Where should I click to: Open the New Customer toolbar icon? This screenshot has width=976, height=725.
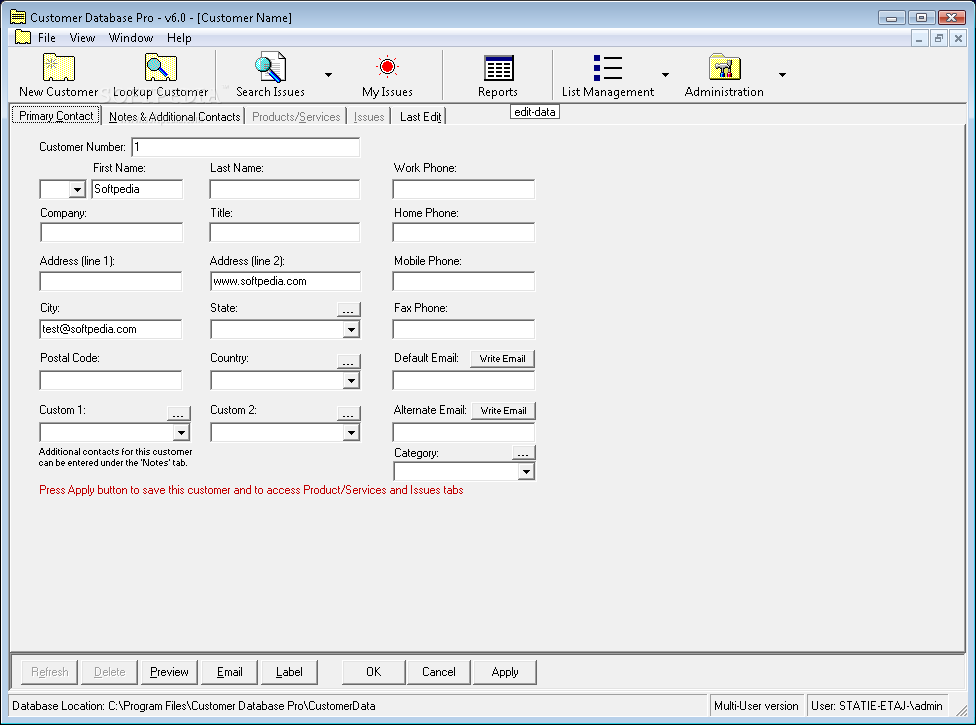59,75
